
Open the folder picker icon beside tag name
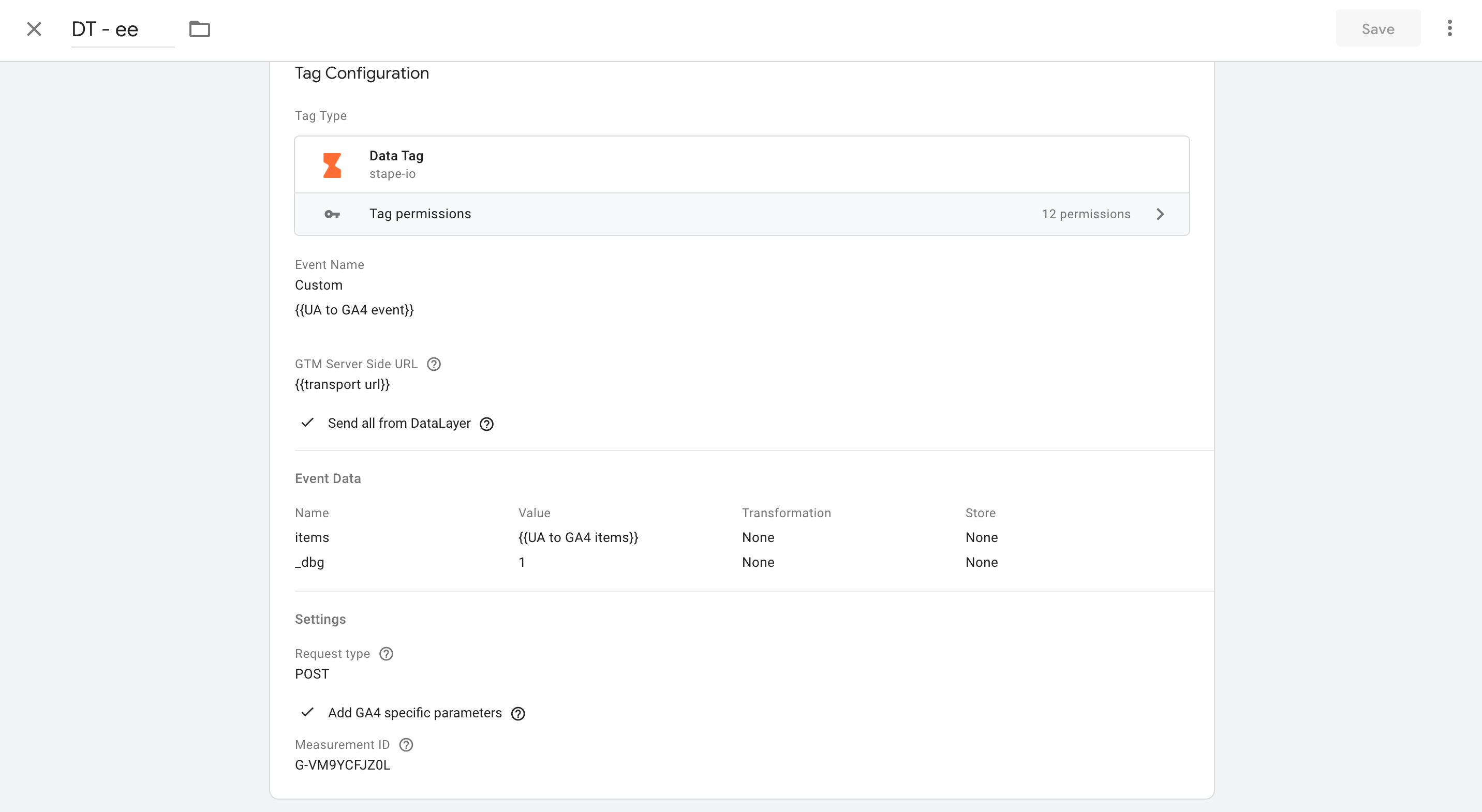200,29
